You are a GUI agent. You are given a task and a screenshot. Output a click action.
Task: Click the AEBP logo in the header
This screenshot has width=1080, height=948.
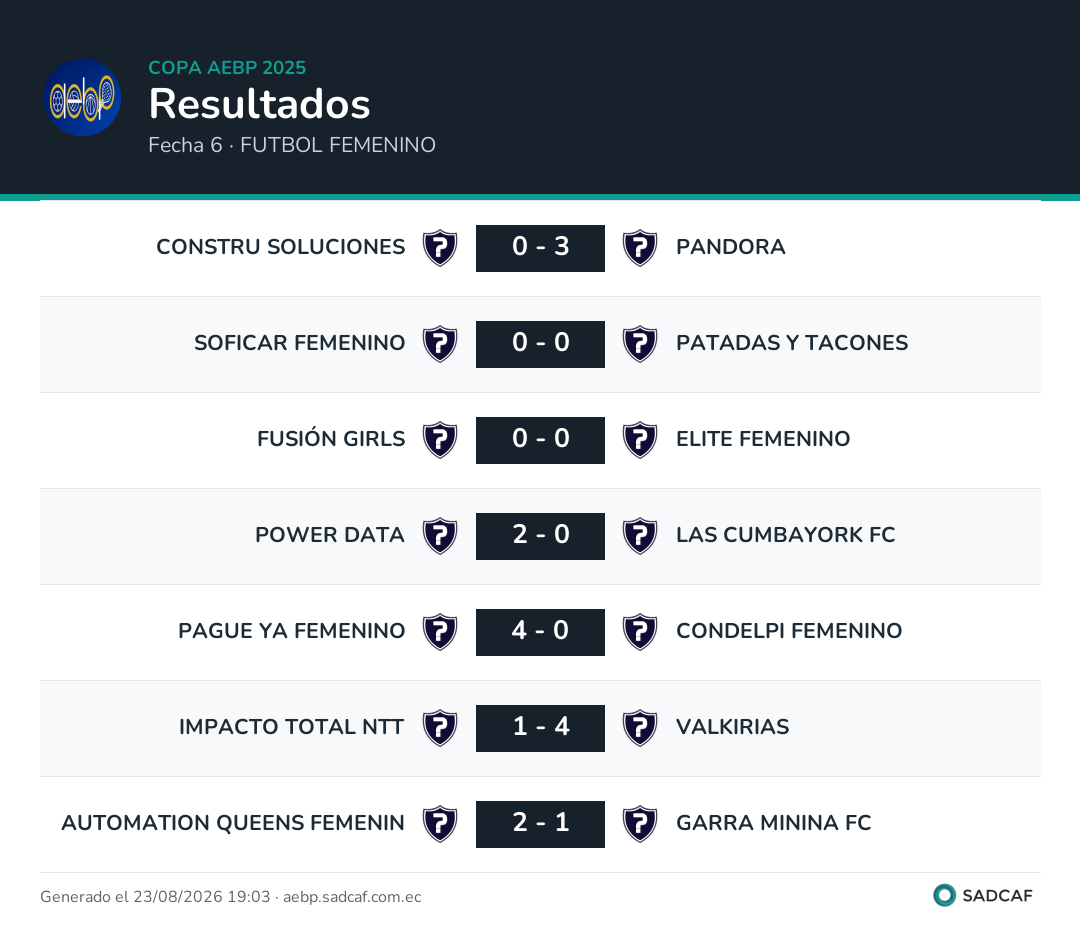(x=83, y=97)
